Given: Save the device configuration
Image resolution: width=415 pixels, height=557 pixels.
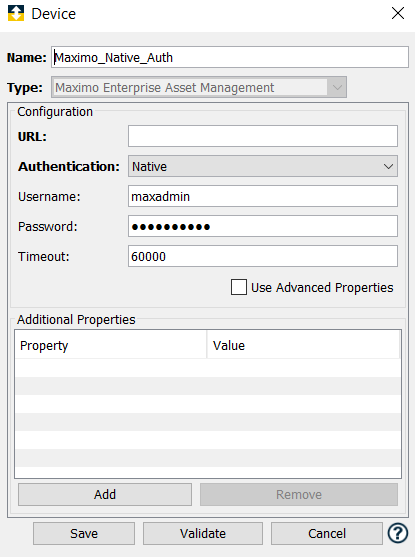Looking at the screenshot, I should pos(84,533).
